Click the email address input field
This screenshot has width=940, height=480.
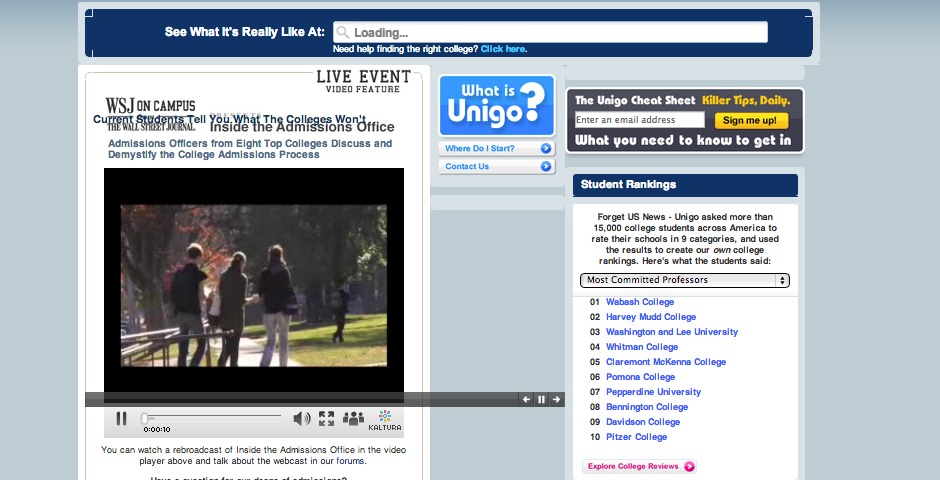[x=640, y=120]
